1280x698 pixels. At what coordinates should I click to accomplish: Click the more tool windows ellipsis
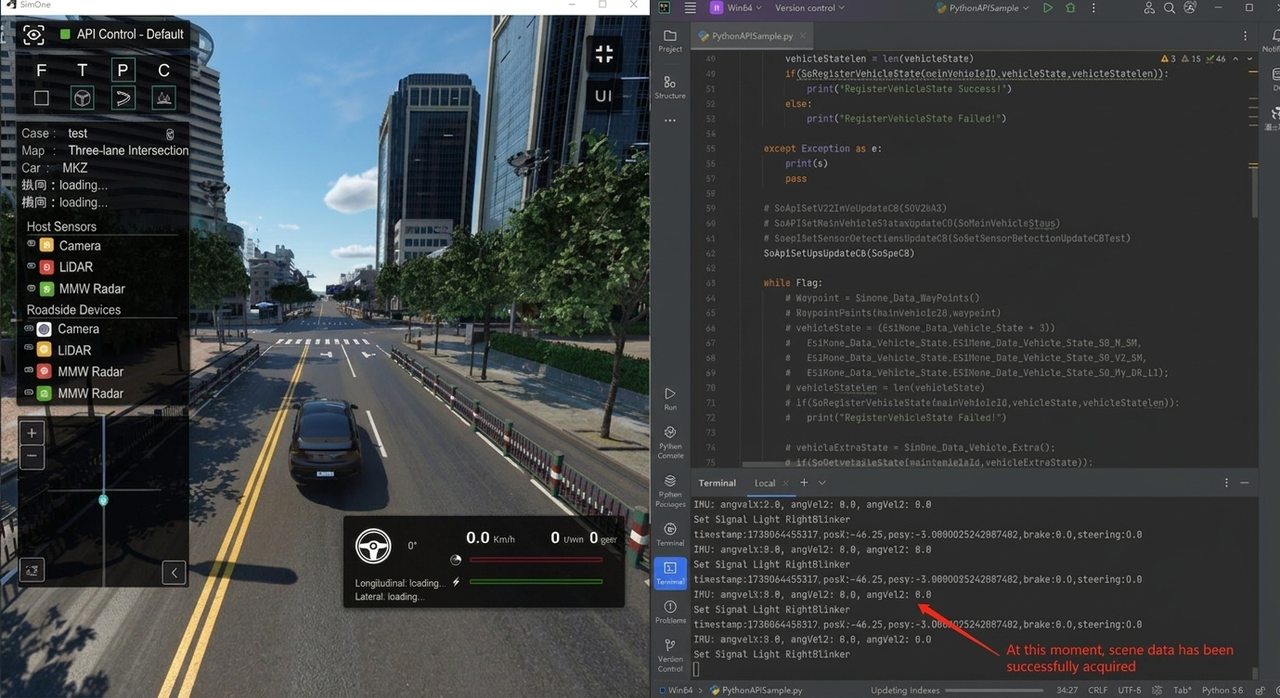click(670, 120)
